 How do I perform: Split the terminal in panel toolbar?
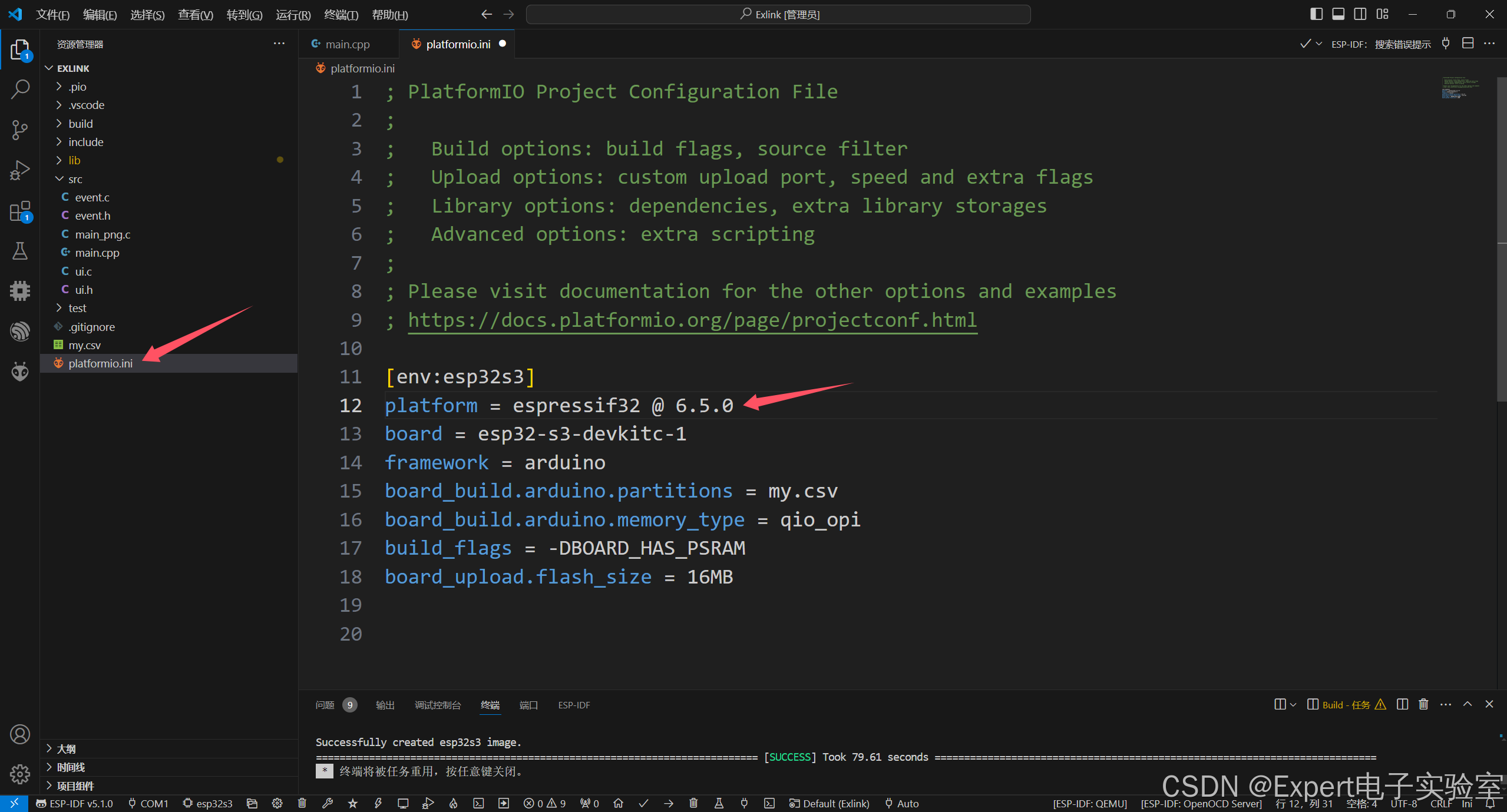1402,704
